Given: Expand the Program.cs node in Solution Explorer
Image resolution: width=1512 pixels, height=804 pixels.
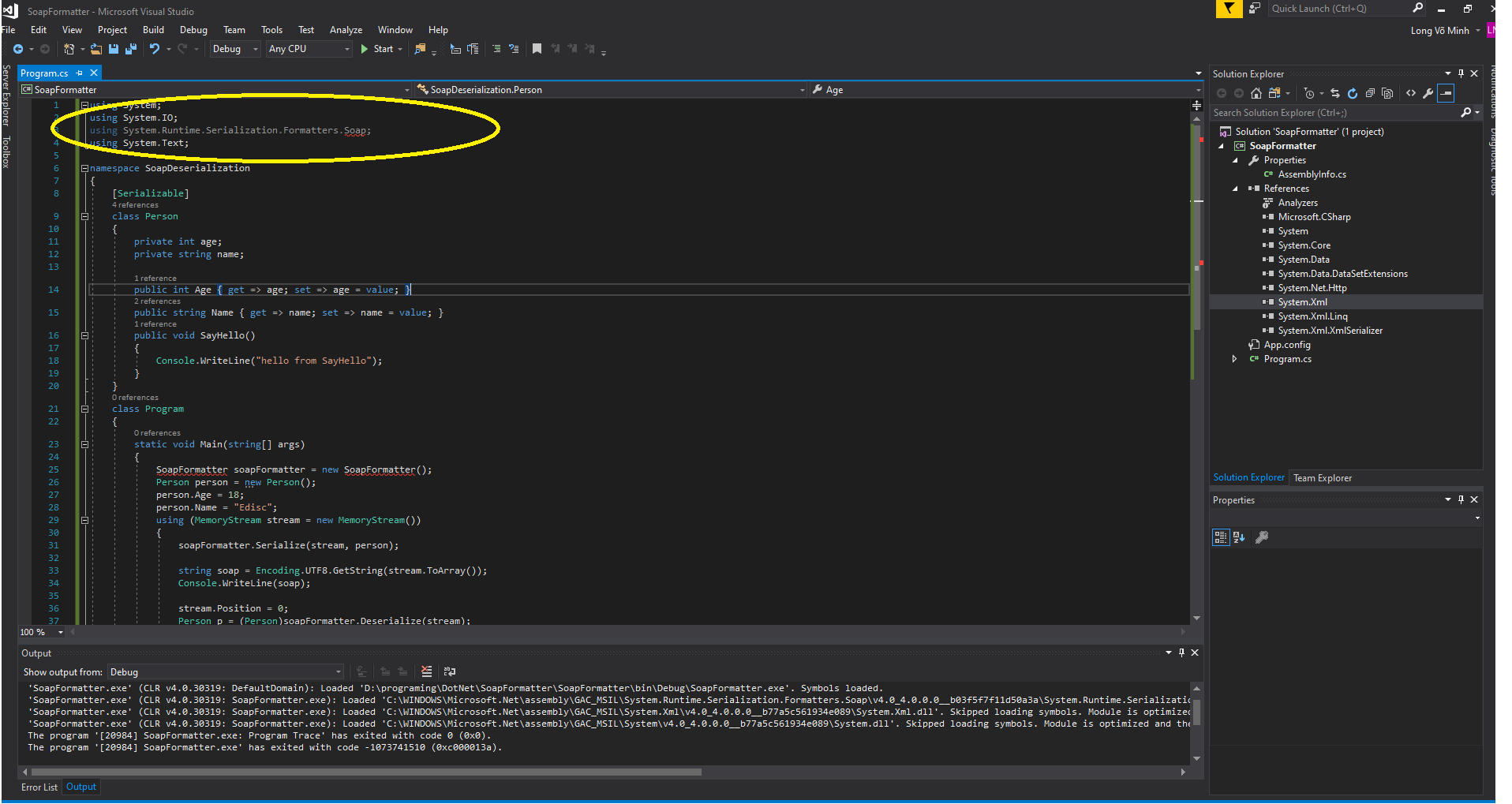Looking at the screenshot, I should (x=1235, y=359).
